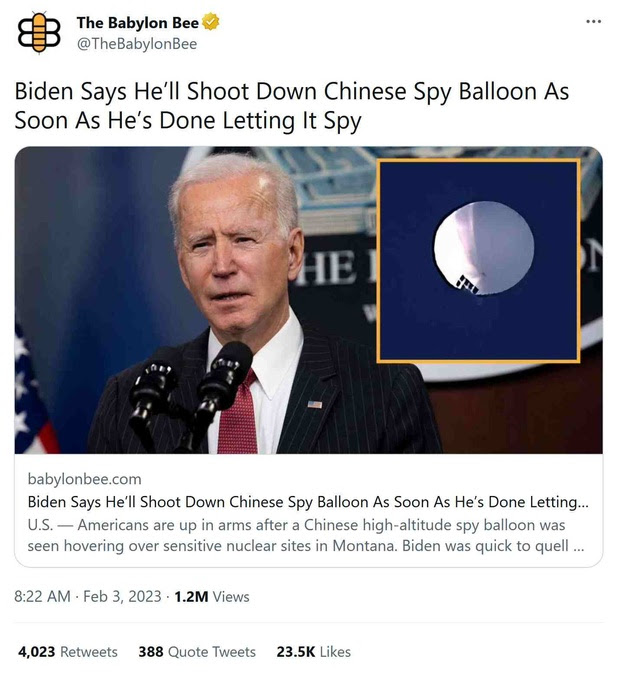Click the @TheBabylonBee handle
Viewport: 620px width, 675px height.
[136, 44]
